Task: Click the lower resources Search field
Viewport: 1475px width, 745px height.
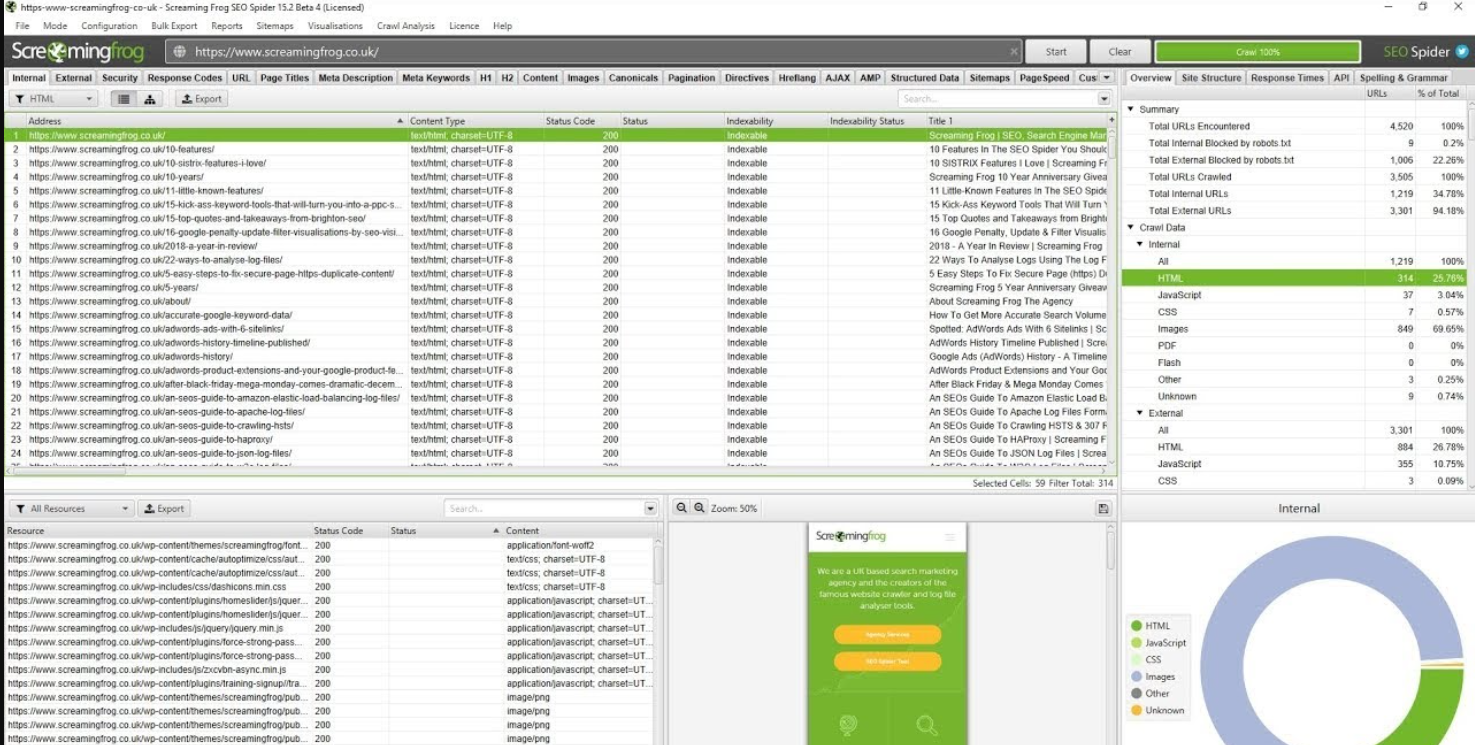Action: (544, 508)
